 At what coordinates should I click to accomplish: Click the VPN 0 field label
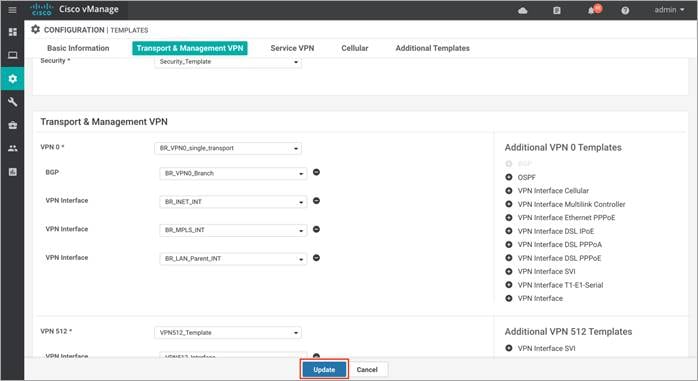click(x=52, y=147)
